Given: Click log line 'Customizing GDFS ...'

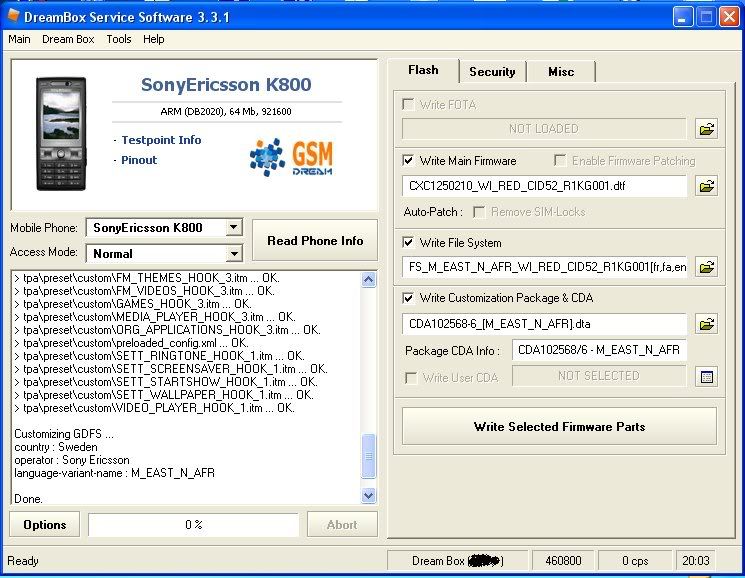Looking at the screenshot, I should coord(64,434).
